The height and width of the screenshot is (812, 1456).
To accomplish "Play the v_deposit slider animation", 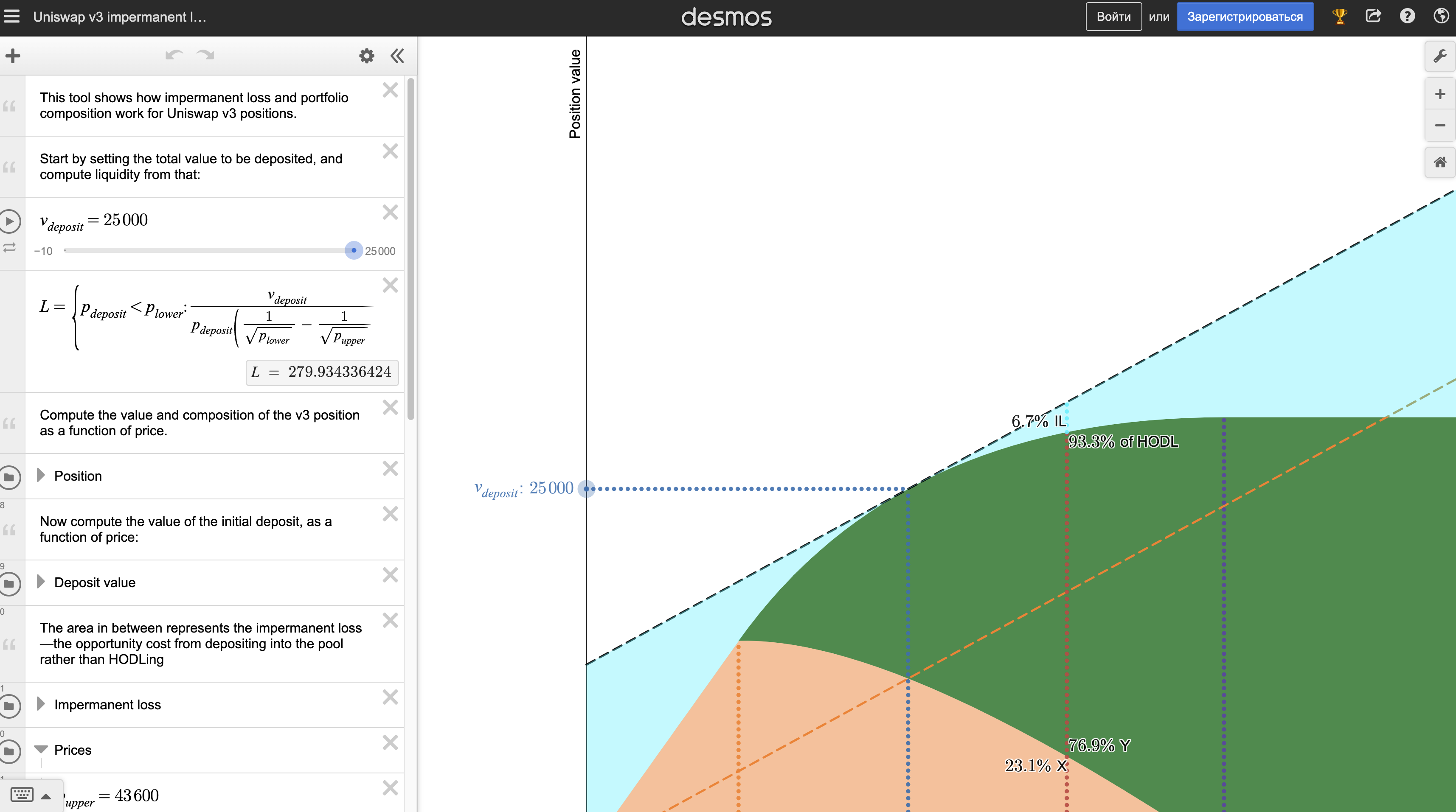I will (x=10, y=221).
